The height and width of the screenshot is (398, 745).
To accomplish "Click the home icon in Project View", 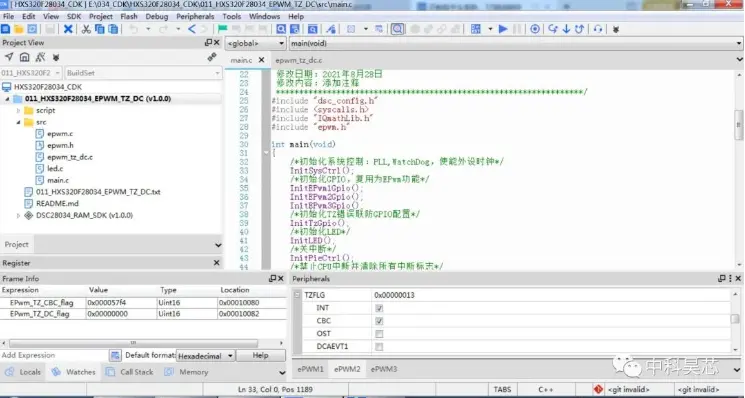I will click(x=24, y=57).
